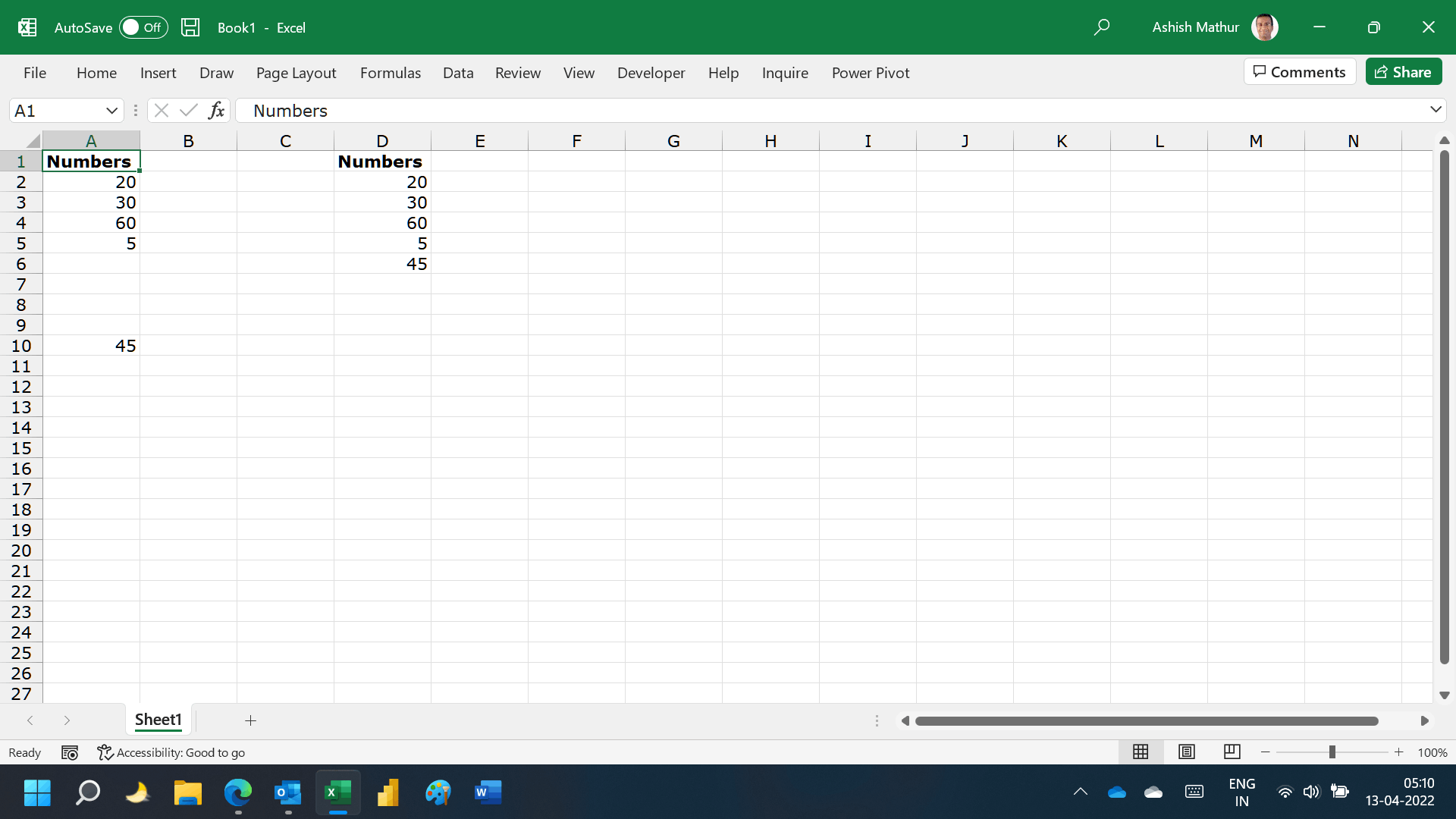The height and width of the screenshot is (819, 1456).
Task: Click the macro recording status icon
Action: pos(70,752)
